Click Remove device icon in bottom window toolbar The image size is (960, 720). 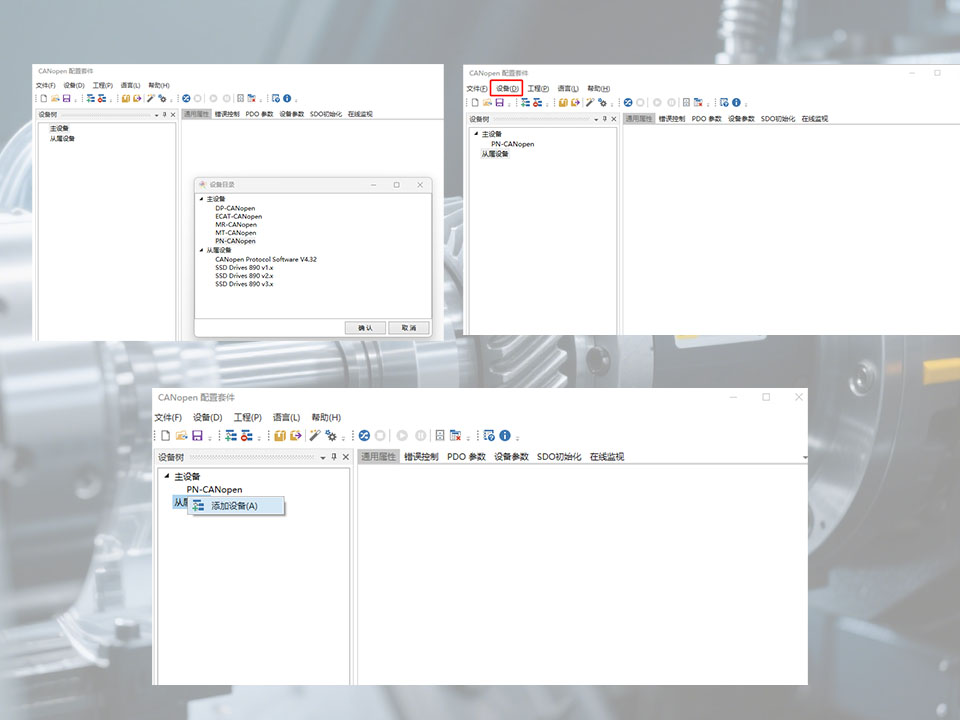point(247,435)
